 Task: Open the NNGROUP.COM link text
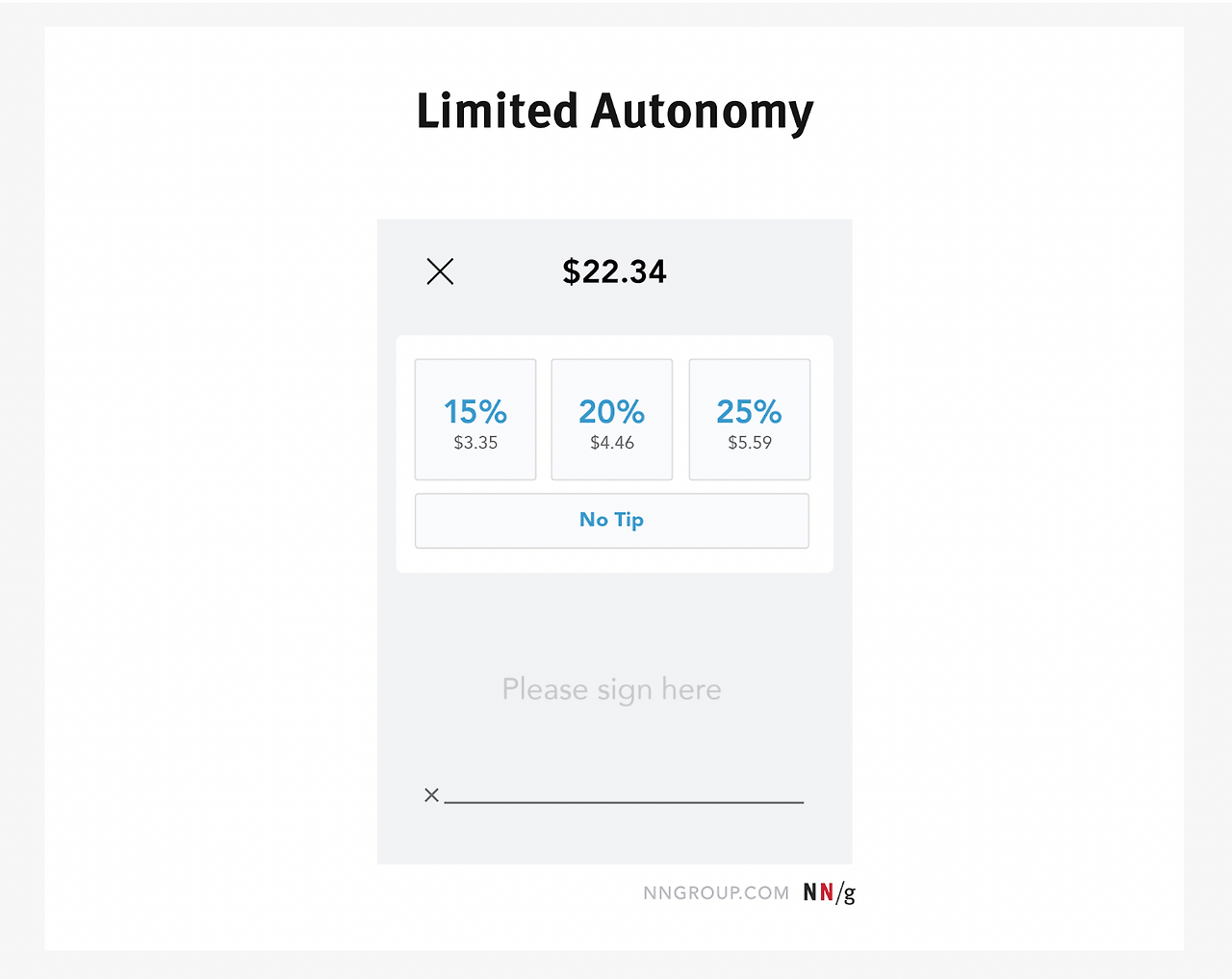715,893
